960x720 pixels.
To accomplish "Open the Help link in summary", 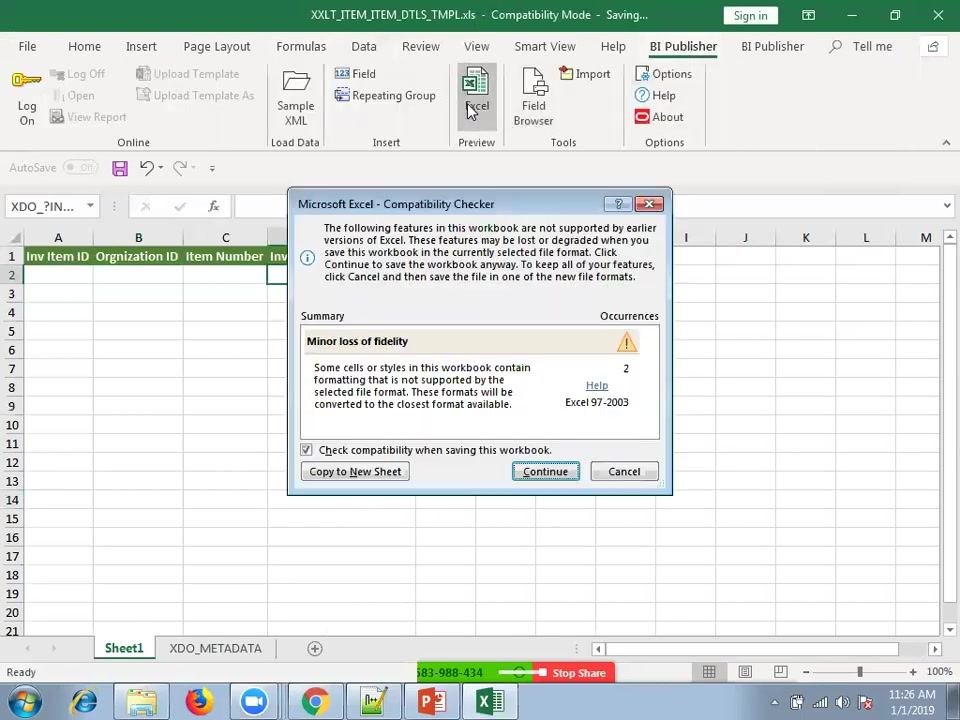I will [x=597, y=385].
